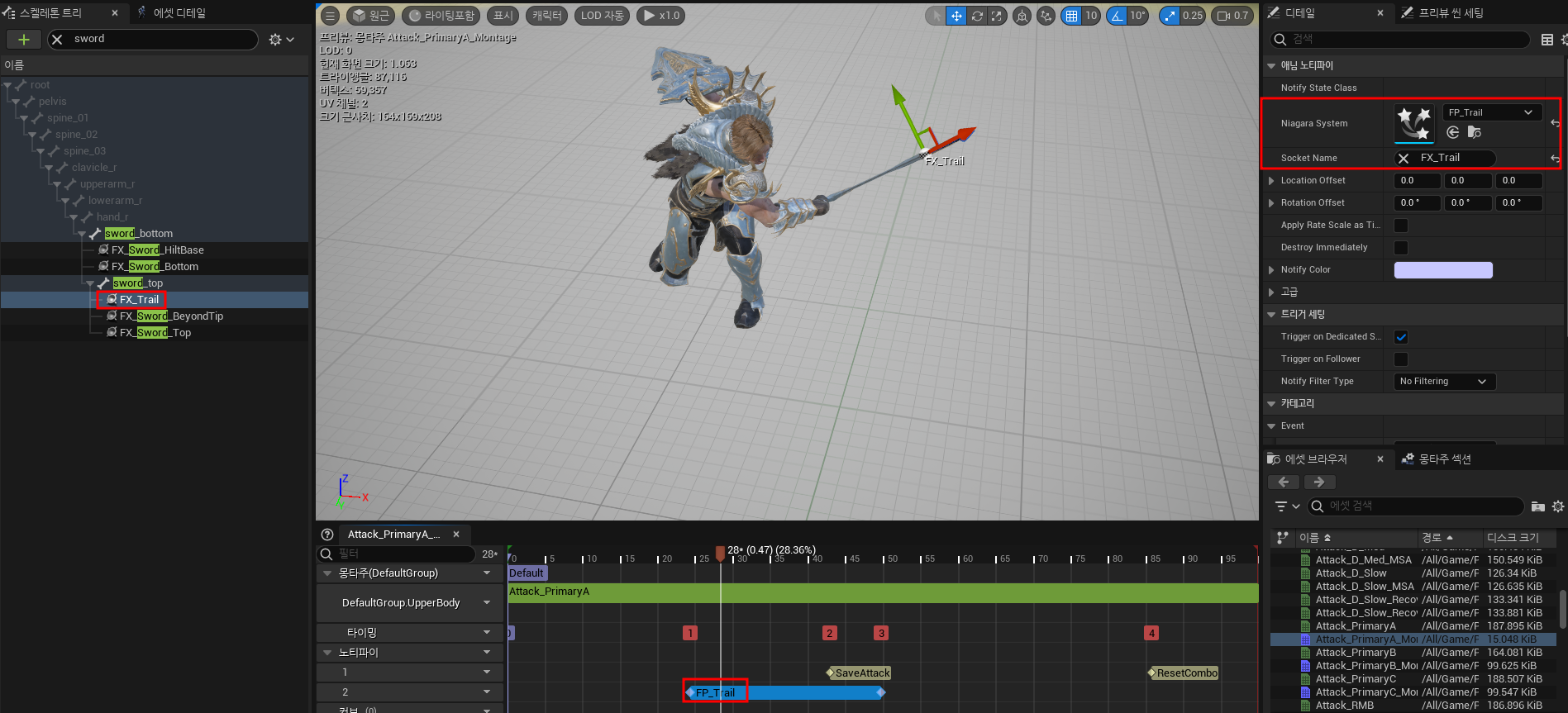This screenshot has width=1568, height=713.
Task: Expand Location Offset property
Action: [1271, 180]
